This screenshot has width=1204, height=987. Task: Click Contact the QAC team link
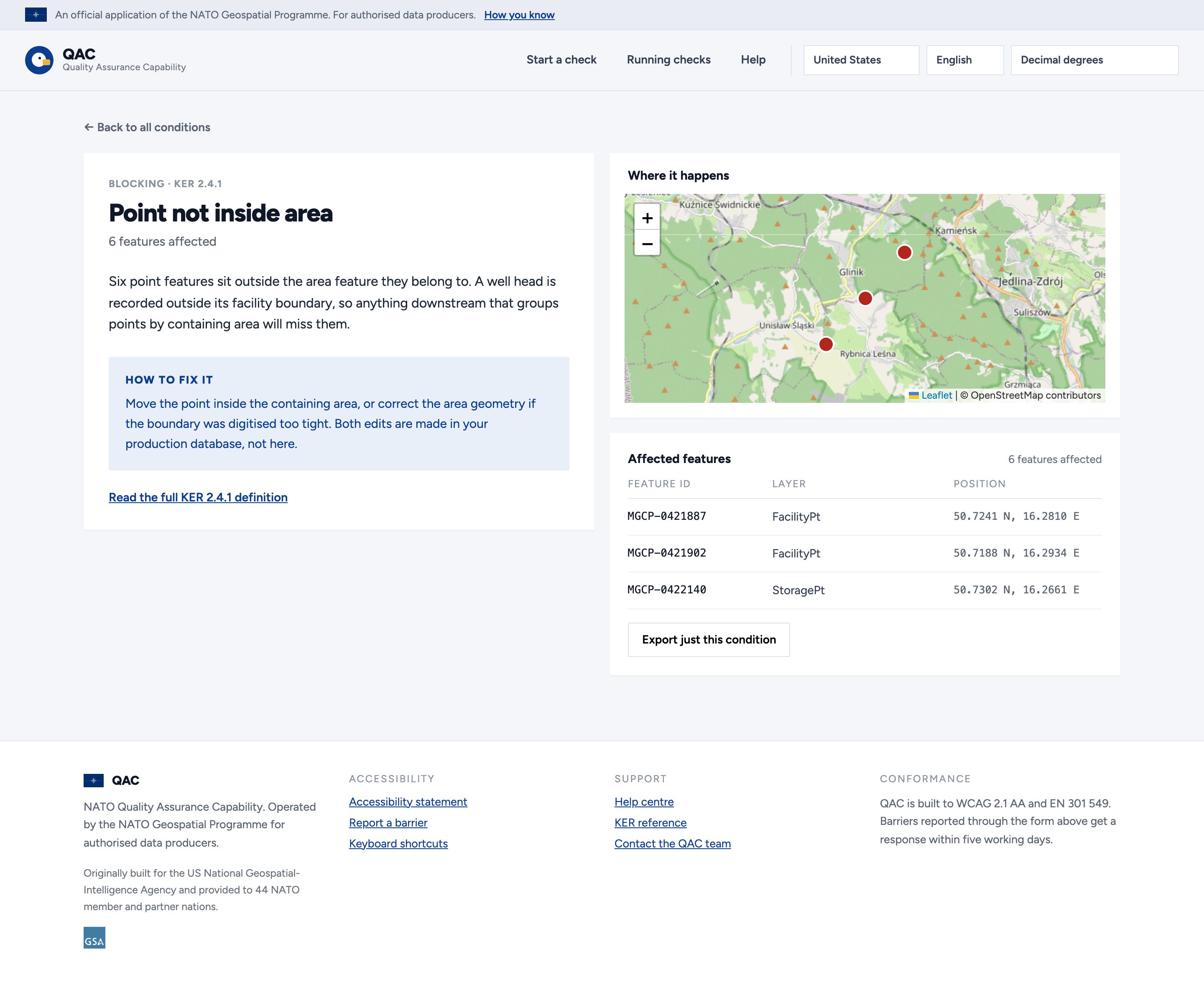click(672, 844)
